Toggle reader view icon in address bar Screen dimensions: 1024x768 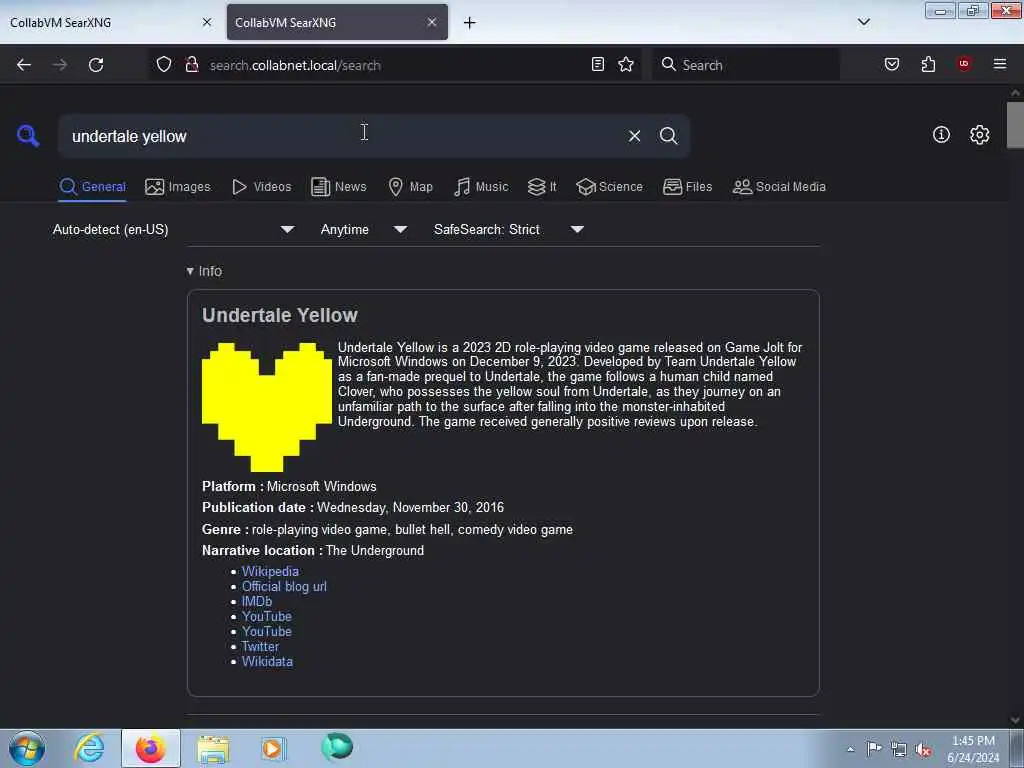coord(598,65)
